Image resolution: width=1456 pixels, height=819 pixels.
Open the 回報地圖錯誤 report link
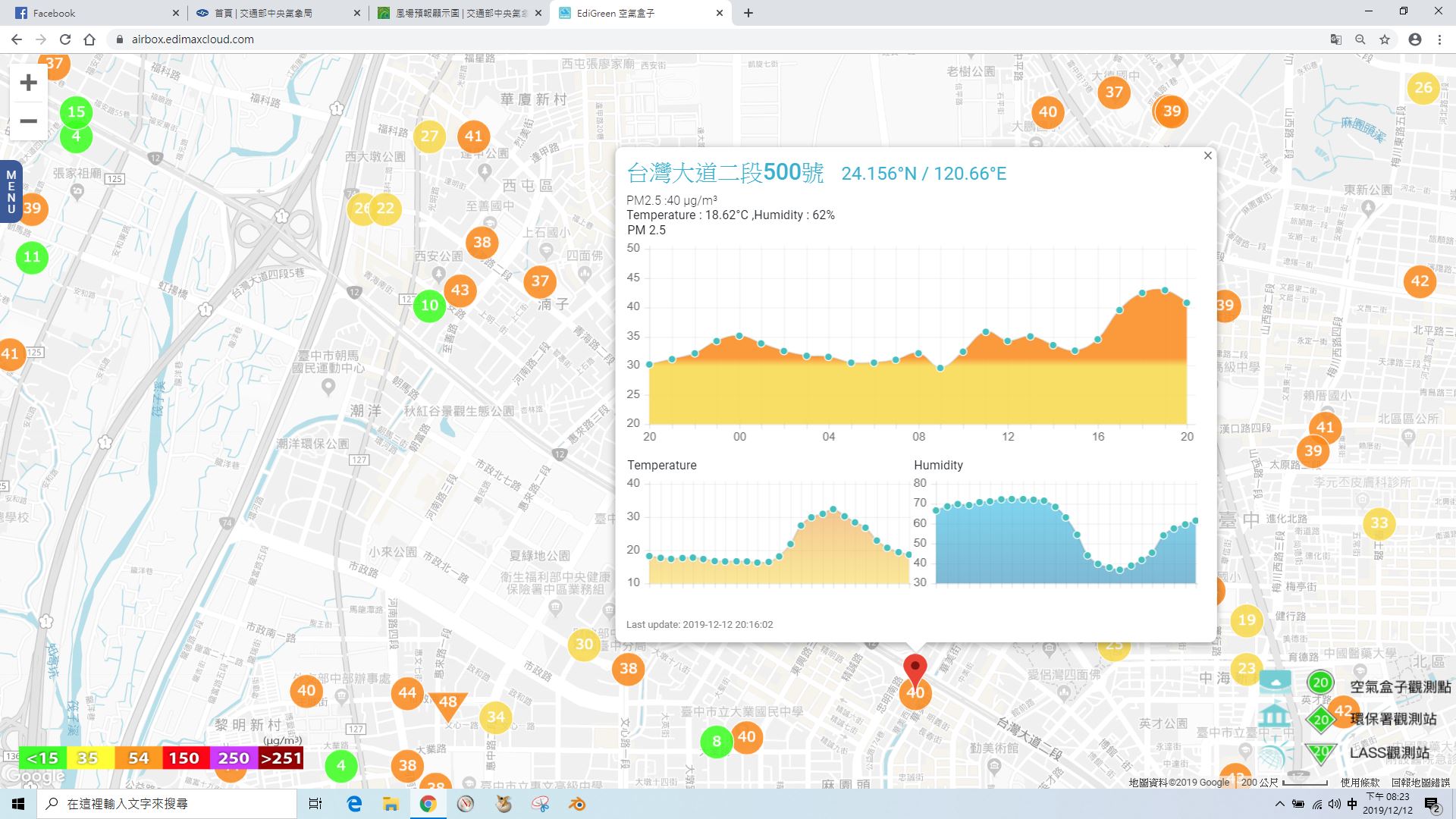coord(1420,782)
